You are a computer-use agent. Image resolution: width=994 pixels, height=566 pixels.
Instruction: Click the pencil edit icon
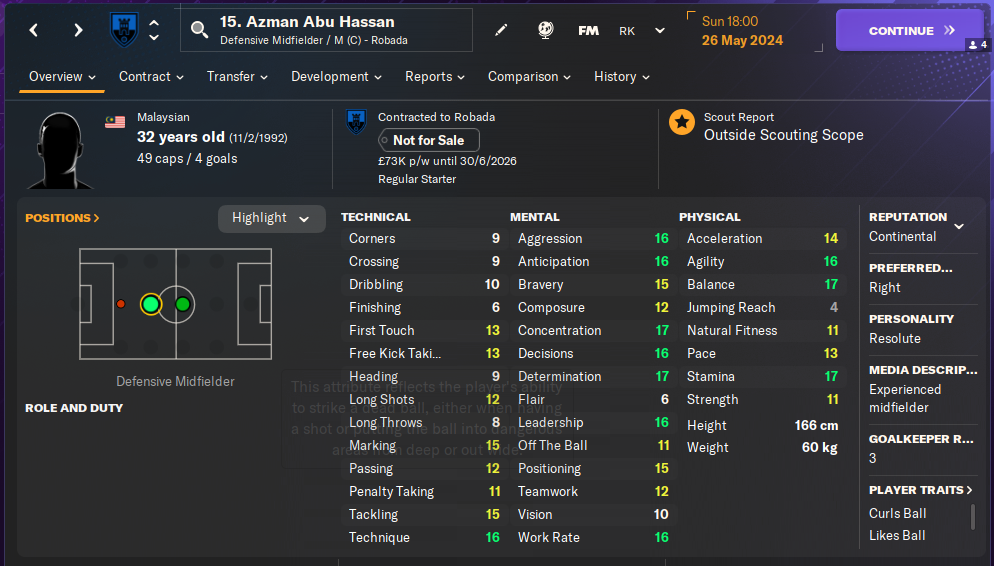tap(501, 30)
